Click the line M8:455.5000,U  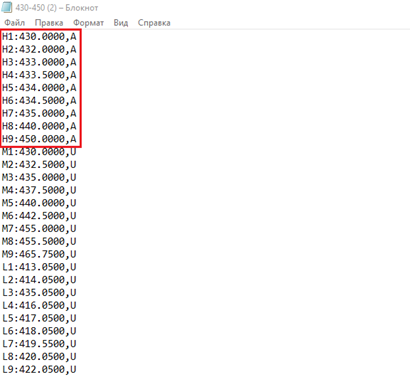tap(39, 241)
